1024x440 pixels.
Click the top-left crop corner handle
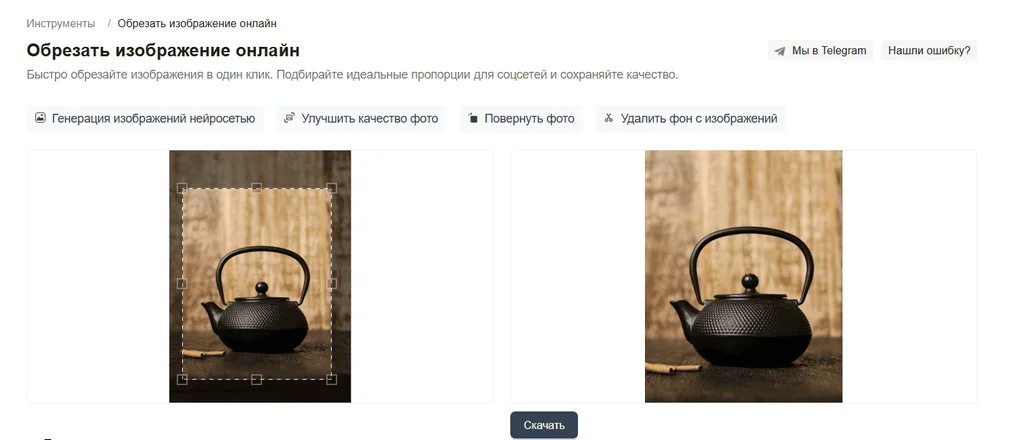[x=182, y=188]
